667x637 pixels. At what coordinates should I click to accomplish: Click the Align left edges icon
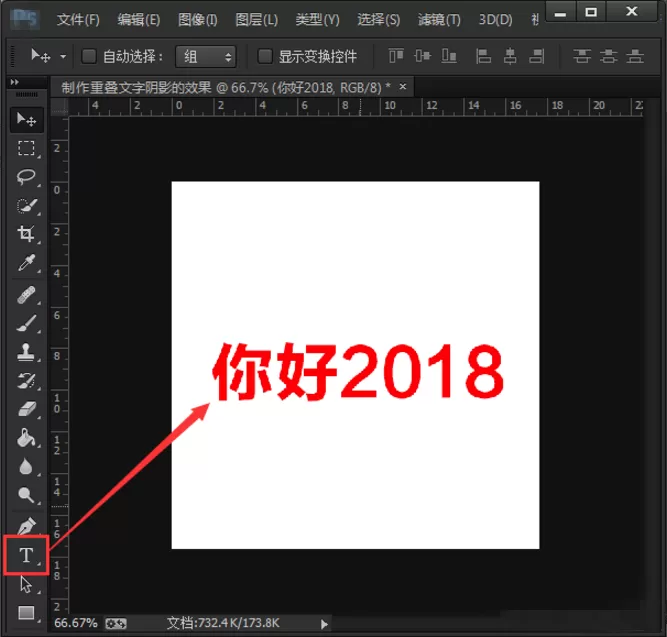pos(483,56)
